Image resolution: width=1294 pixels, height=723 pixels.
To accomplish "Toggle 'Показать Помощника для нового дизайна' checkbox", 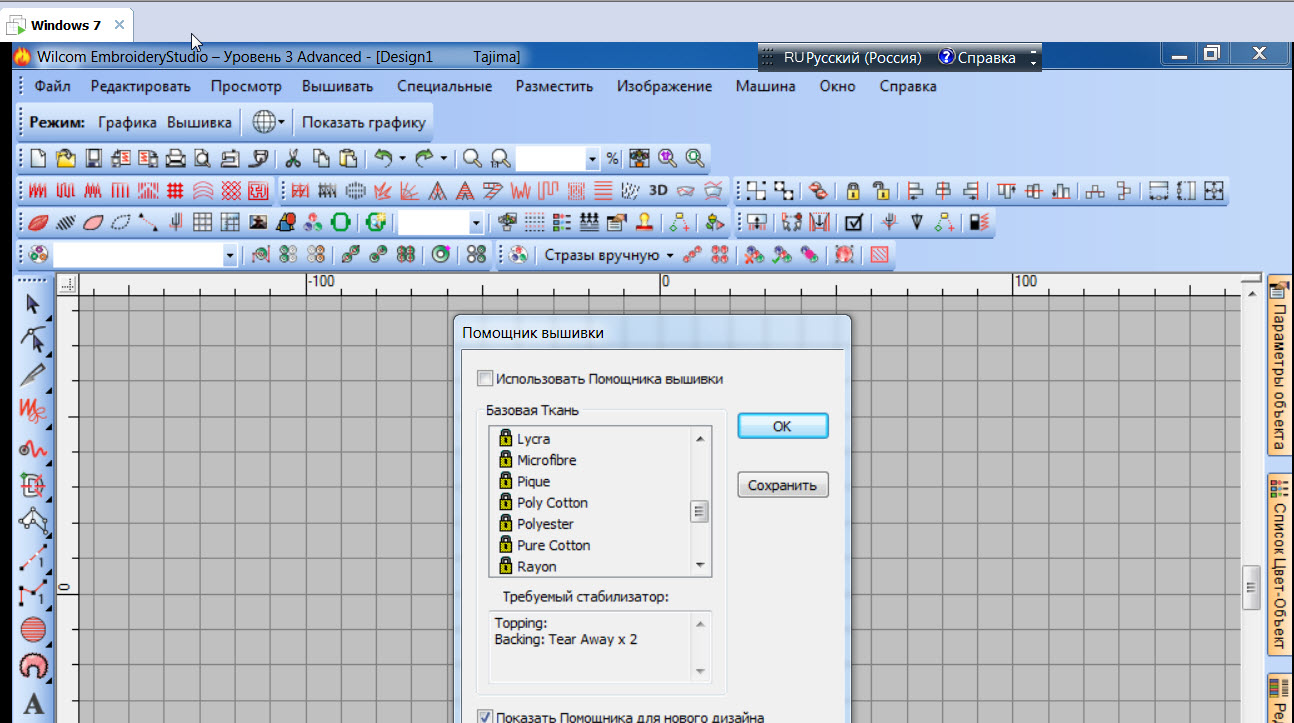I will click(x=485, y=716).
